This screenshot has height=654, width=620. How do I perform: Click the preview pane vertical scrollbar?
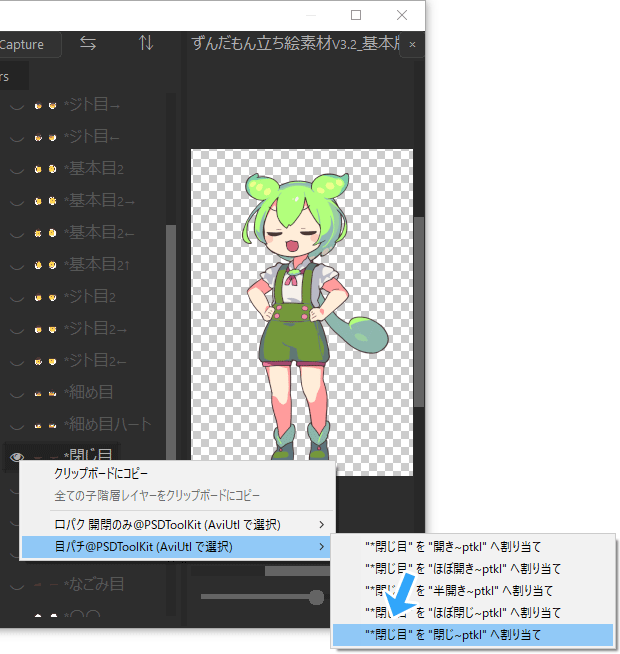tap(419, 312)
